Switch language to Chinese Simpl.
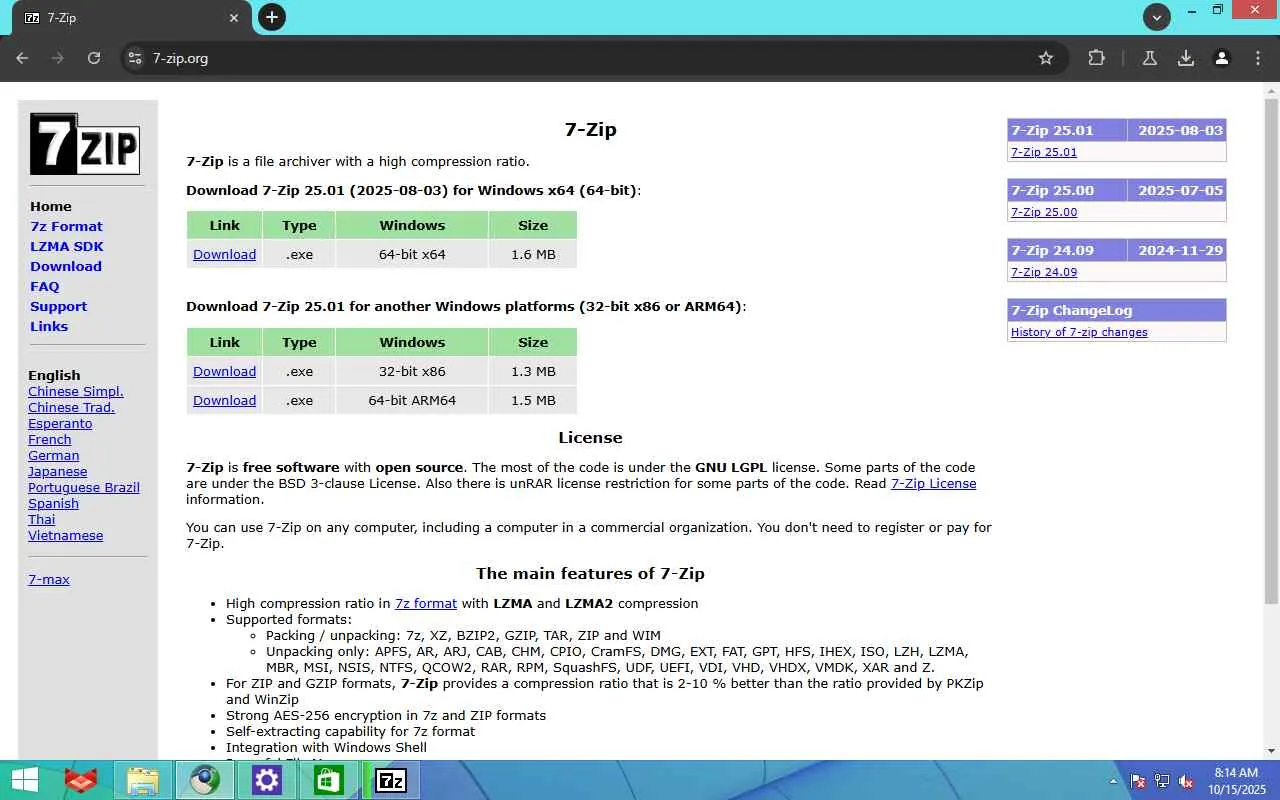The height and width of the screenshot is (800, 1280). coord(76,391)
